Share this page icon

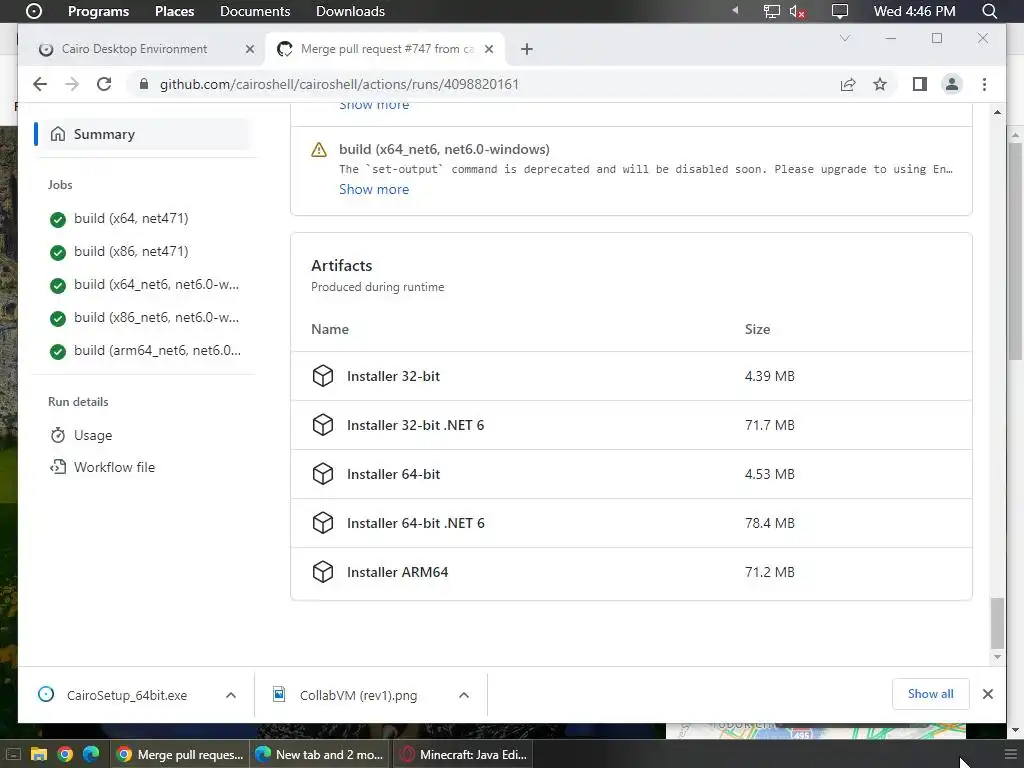point(848,84)
